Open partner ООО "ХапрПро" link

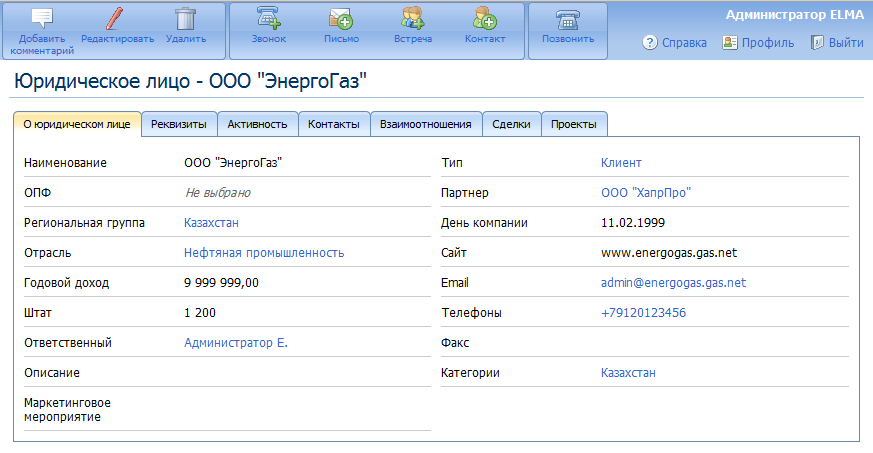[646, 193]
